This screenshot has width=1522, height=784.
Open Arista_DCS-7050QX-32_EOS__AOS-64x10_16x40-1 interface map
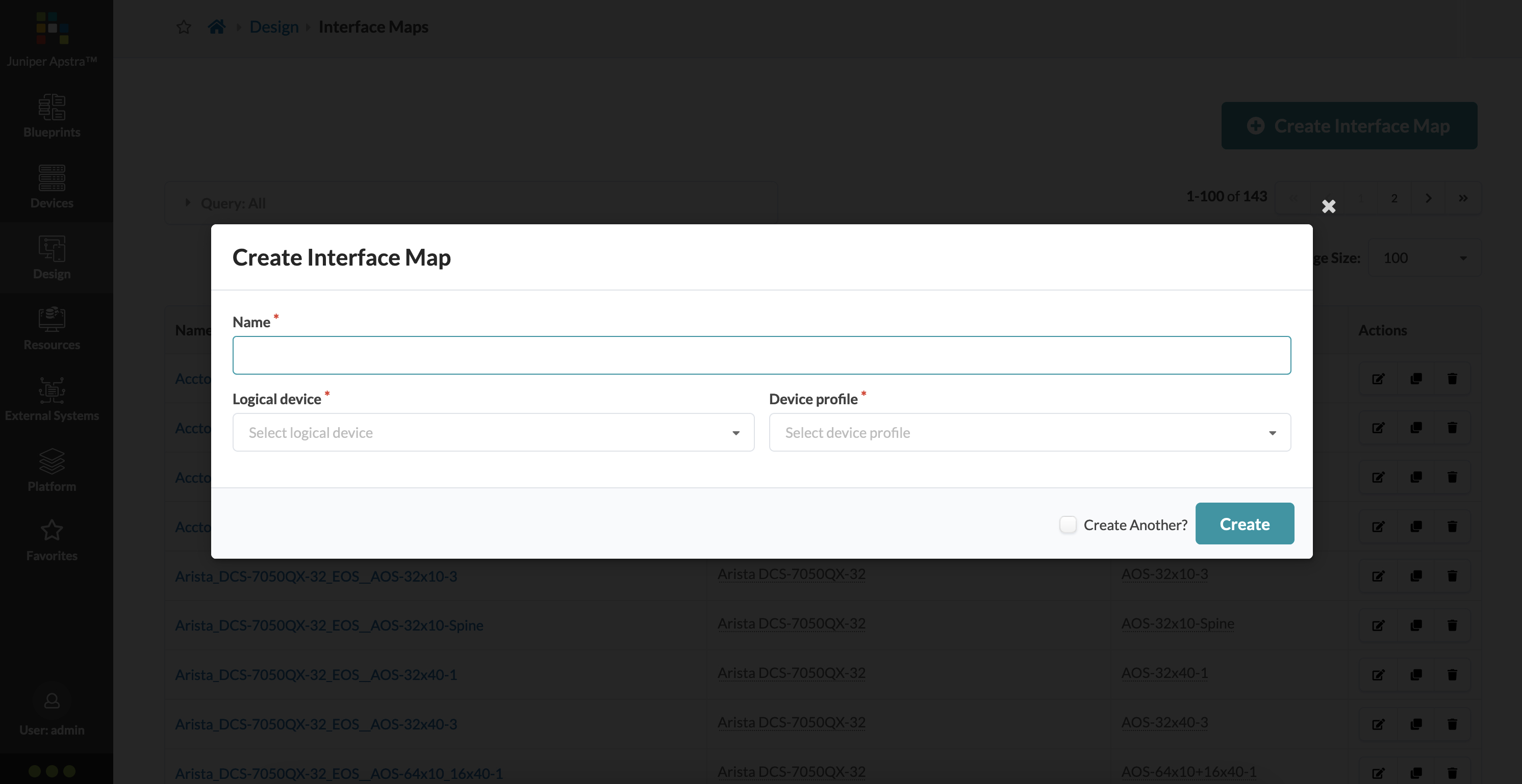[x=339, y=773]
